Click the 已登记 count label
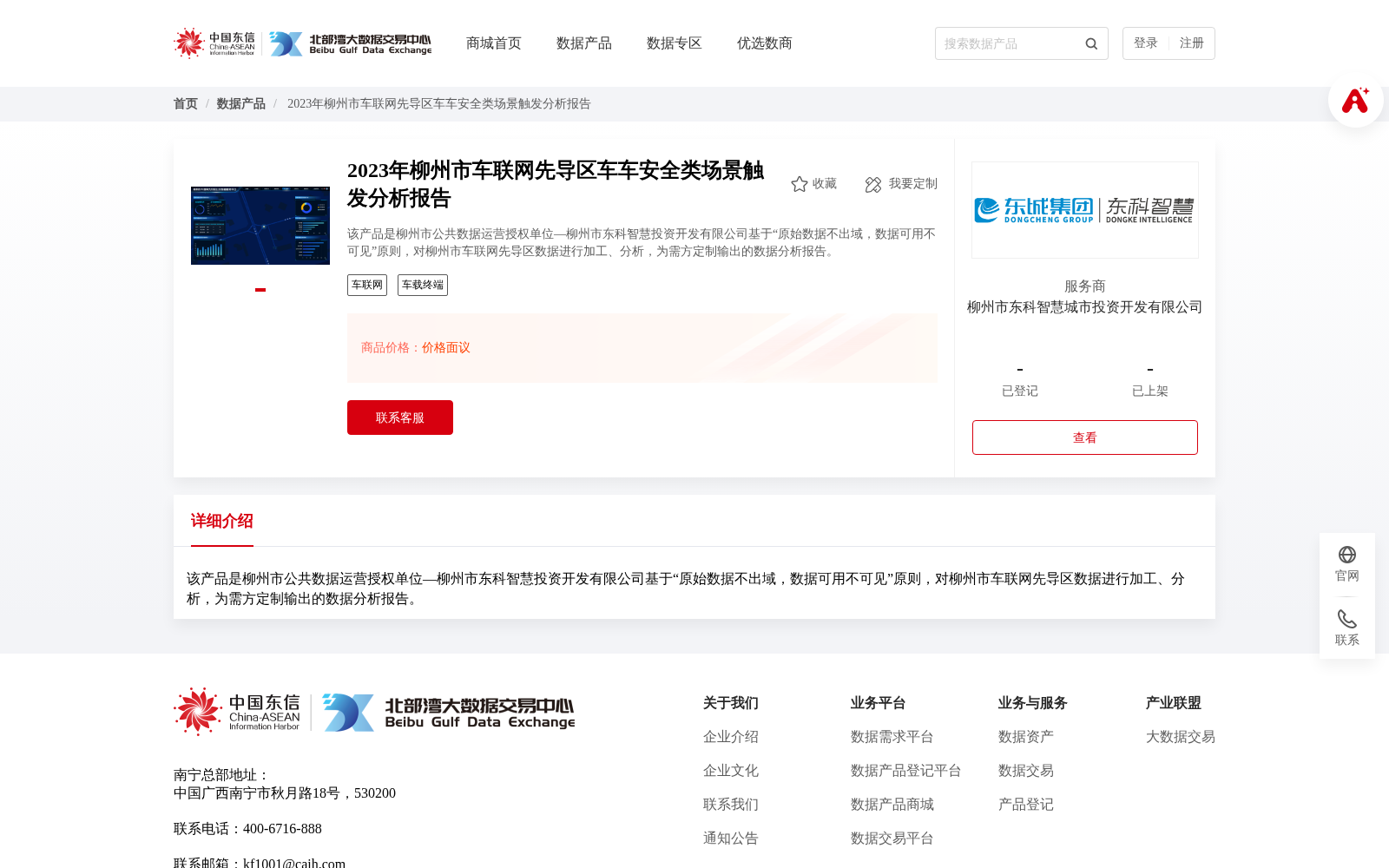Image resolution: width=1389 pixels, height=868 pixels. coord(1020,391)
